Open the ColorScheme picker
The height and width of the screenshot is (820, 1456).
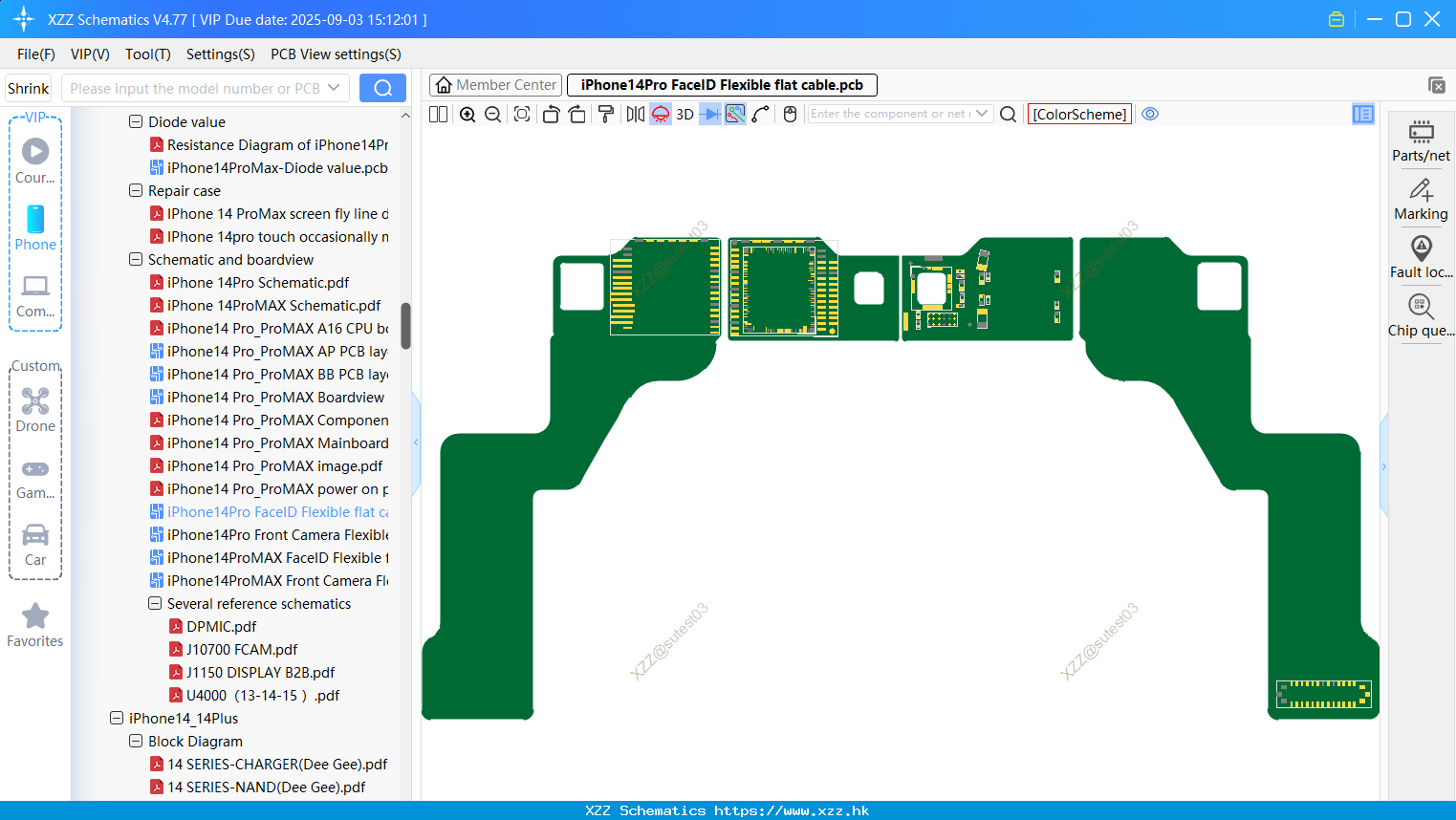(x=1079, y=114)
